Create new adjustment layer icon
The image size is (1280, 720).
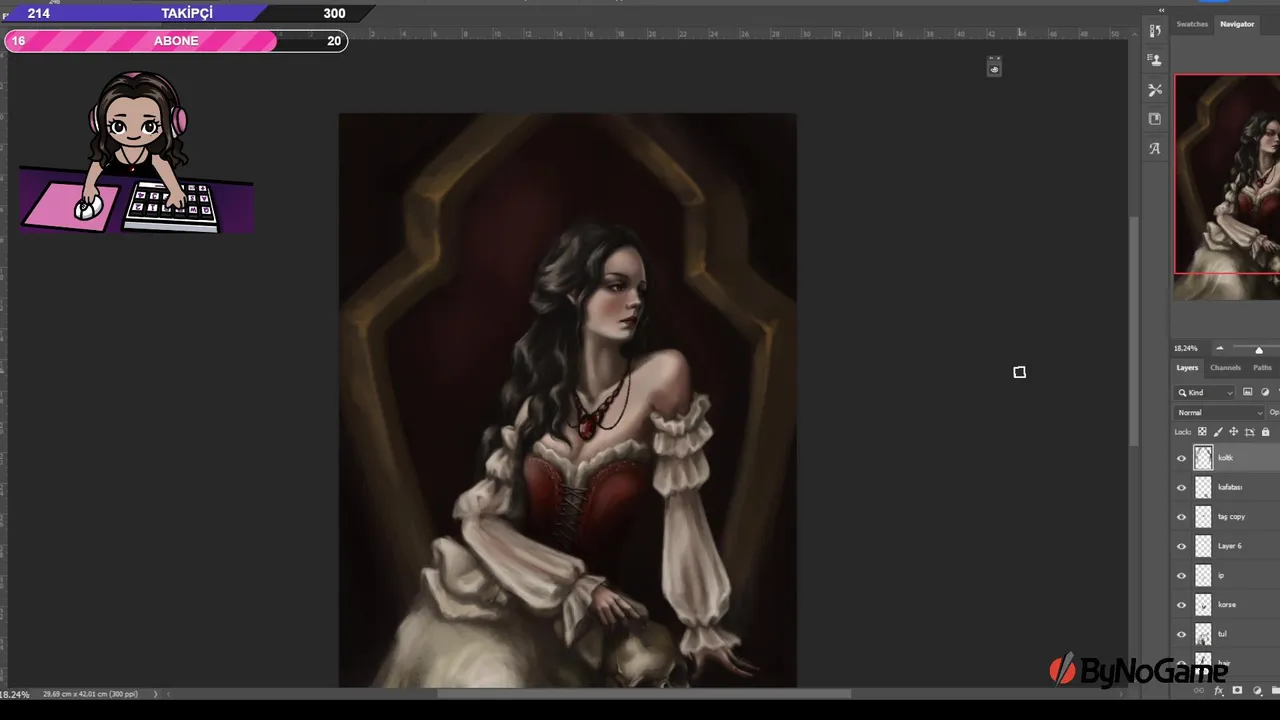[x=1258, y=691]
